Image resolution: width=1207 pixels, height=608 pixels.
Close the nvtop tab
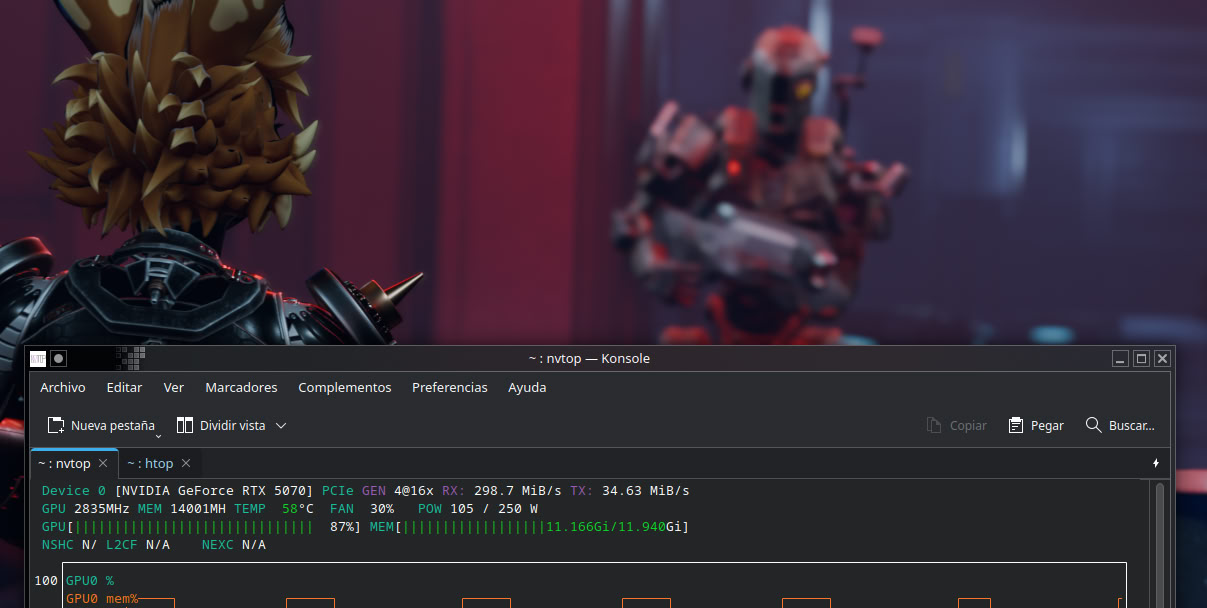pyautogui.click(x=103, y=463)
